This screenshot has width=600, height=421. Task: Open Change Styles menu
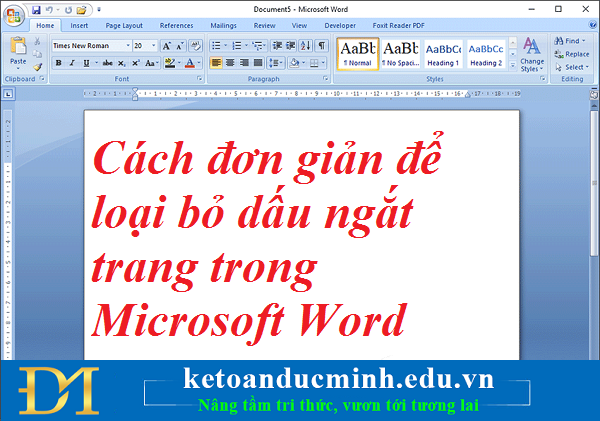[x=532, y=55]
